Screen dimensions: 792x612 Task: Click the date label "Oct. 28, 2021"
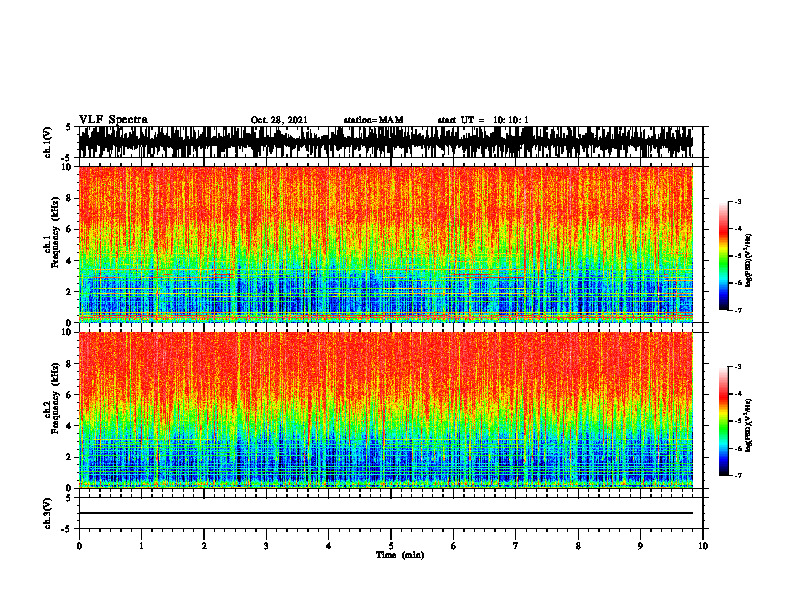(279, 120)
